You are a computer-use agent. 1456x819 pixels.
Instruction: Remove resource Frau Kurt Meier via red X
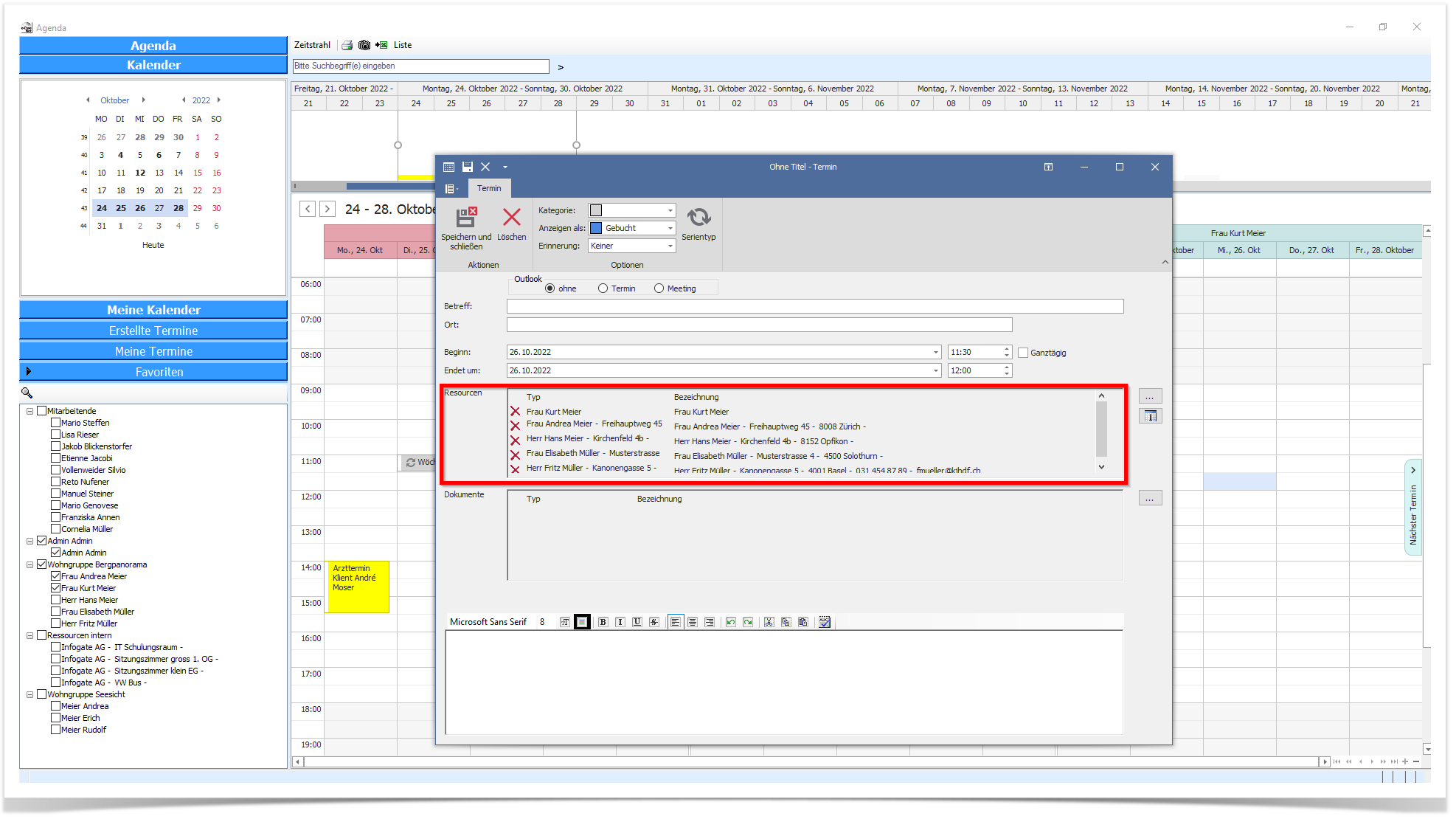(x=515, y=412)
